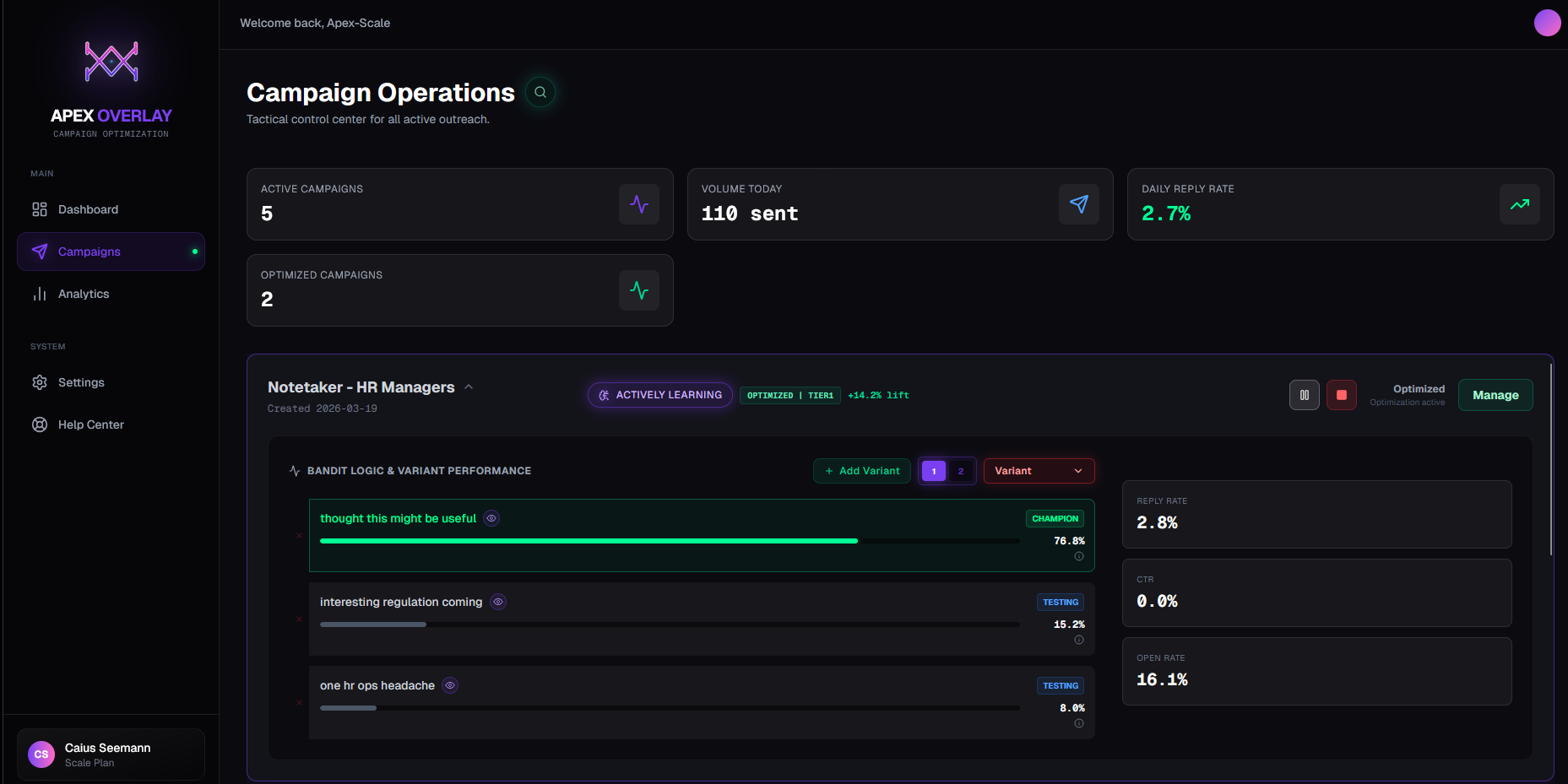
Task: Pause the Notetaker - HR Managers campaign
Action: [x=1304, y=394]
